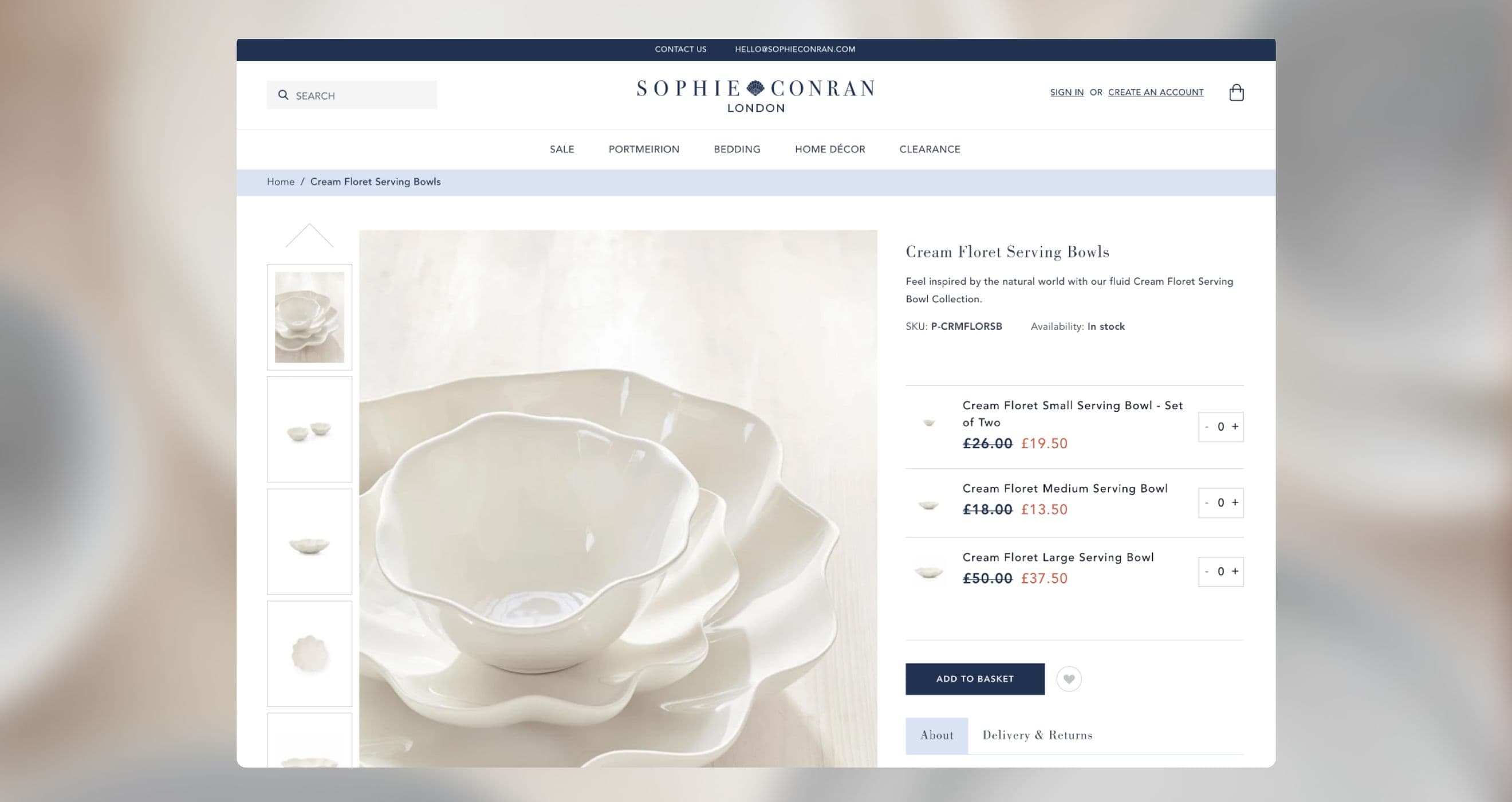Switch to Delivery & Returns tab

(1037, 736)
